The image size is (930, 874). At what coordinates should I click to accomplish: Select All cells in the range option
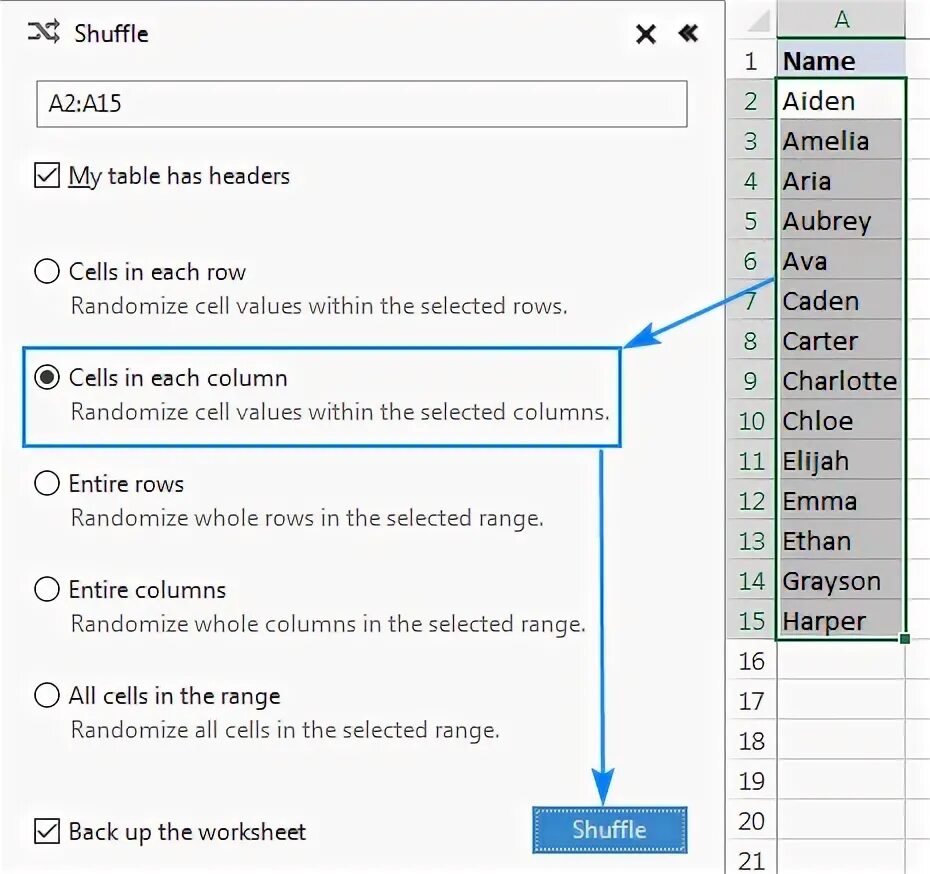47,696
